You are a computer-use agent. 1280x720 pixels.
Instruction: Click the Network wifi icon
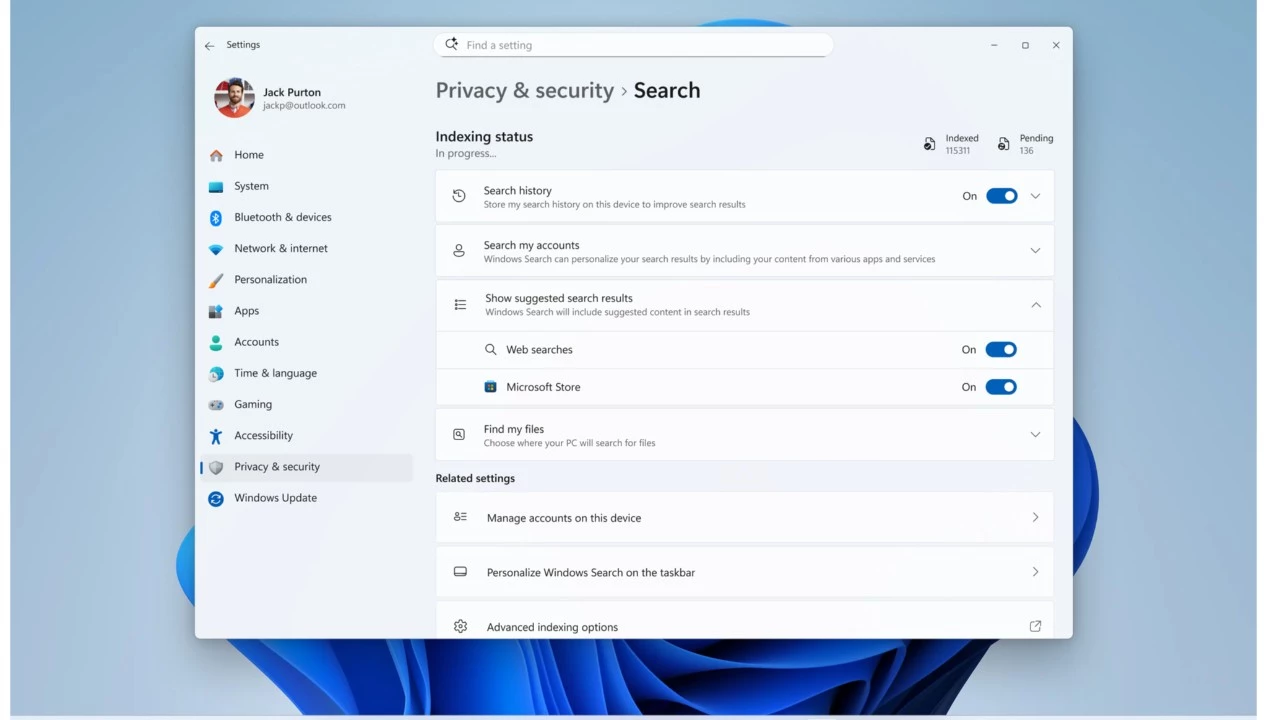(216, 249)
